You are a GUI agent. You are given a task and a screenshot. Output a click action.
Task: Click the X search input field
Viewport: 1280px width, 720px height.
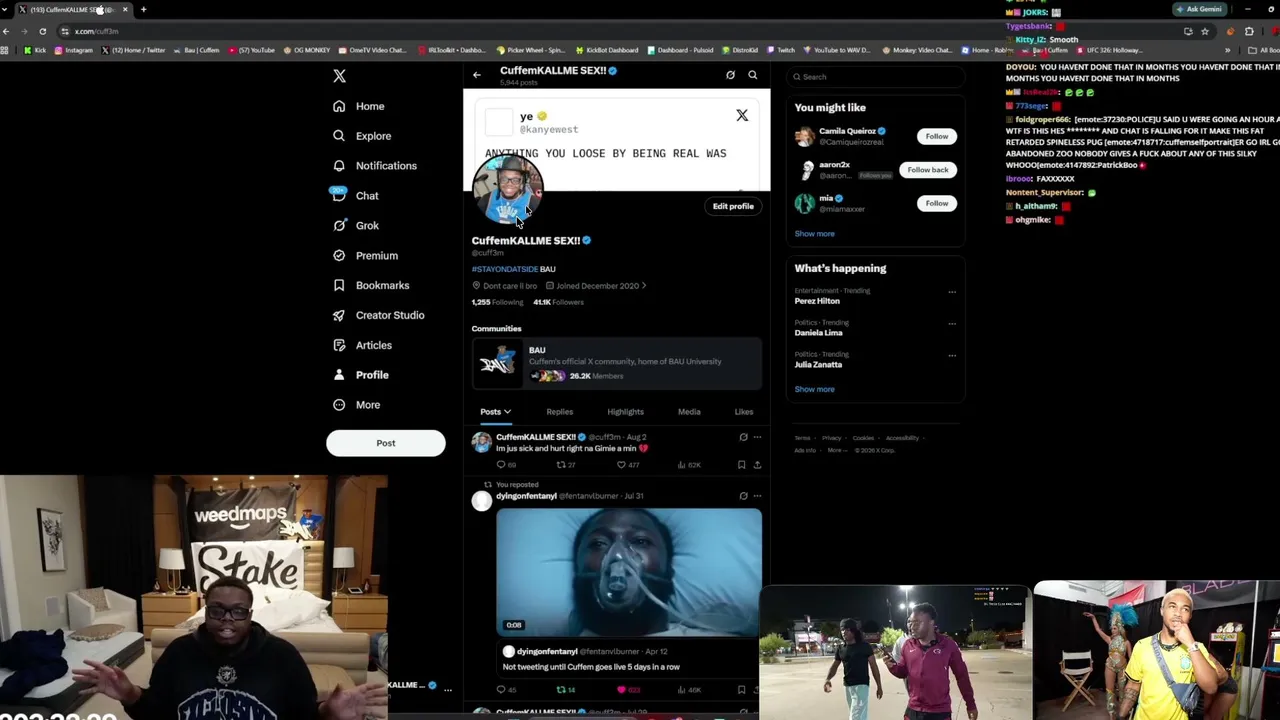pyautogui.click(x=876, y=77)
